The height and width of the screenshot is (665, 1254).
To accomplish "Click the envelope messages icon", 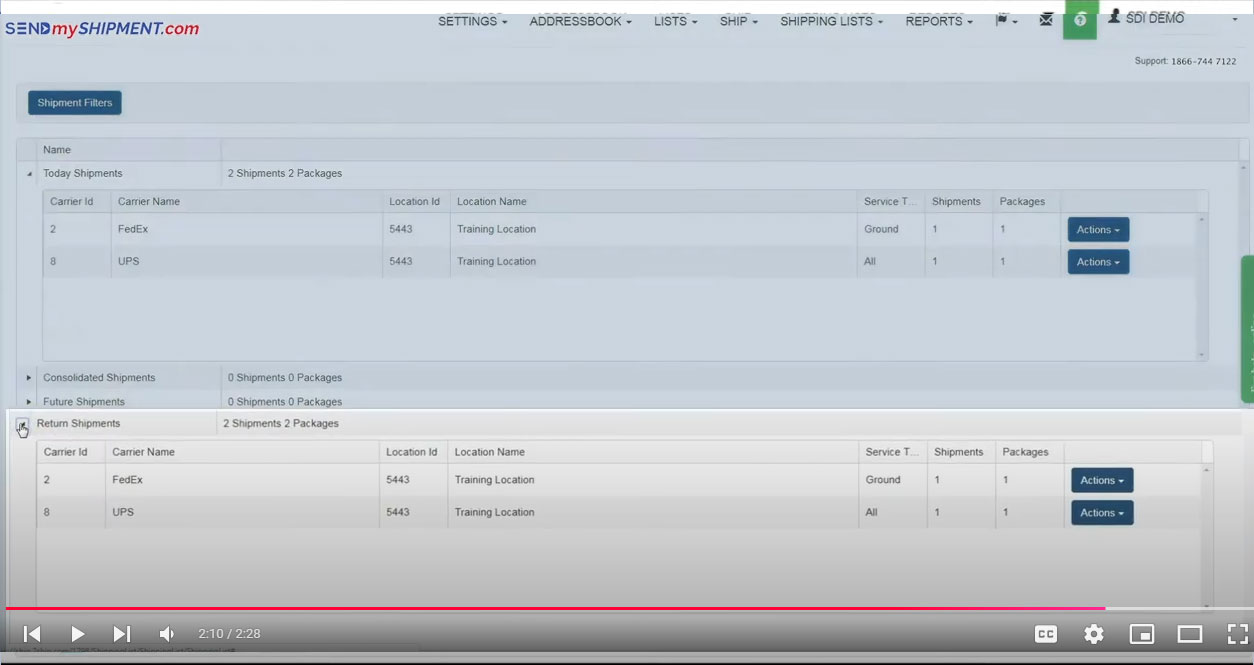I will [x=1046, y=20].
